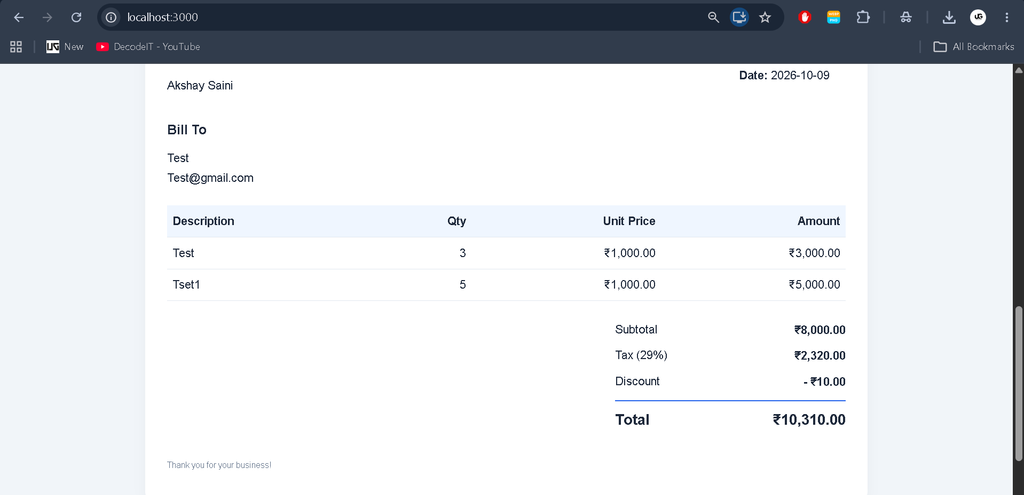Open the Chrome three-dot menu
The width and height of the screenshot is (1024, 495).
(1006, 18)
